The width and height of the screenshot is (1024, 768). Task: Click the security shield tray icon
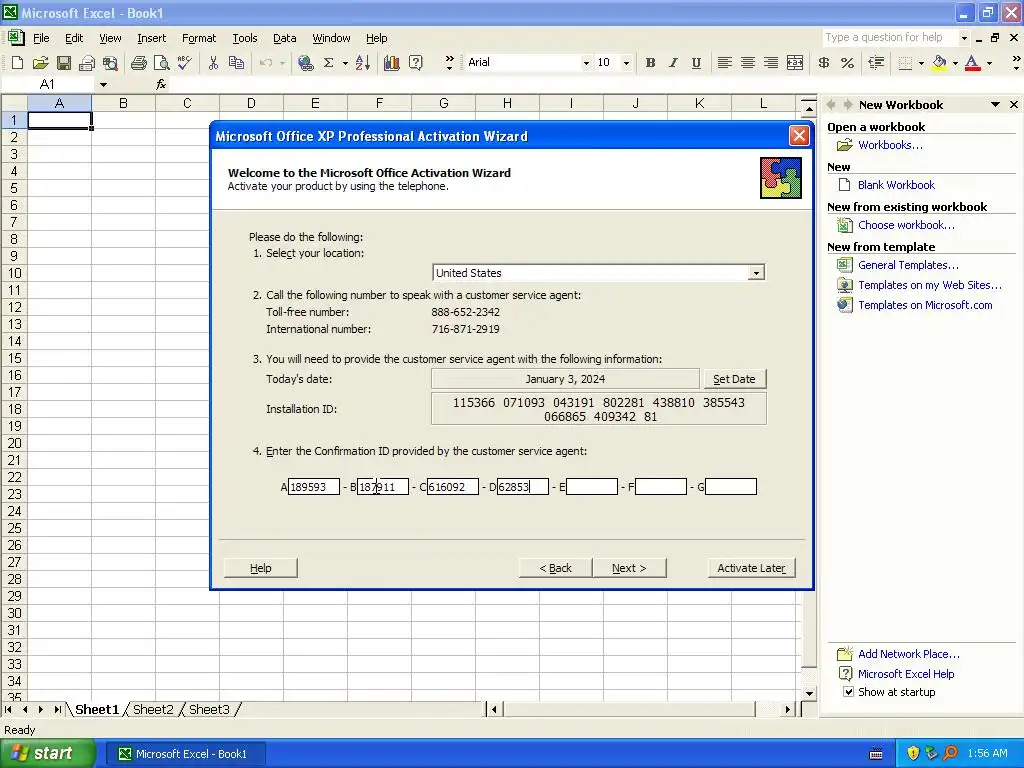pyautogui.click(x=913, y=753)
